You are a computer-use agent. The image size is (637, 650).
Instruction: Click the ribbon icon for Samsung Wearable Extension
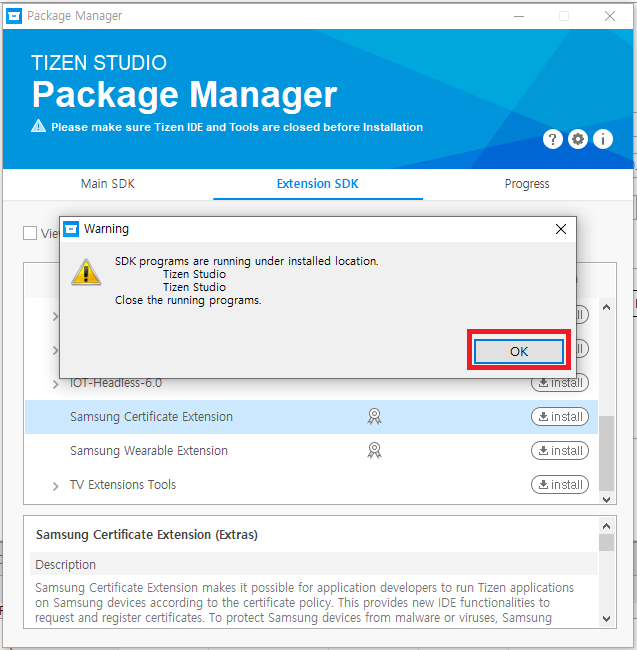(x=374, y=450)
